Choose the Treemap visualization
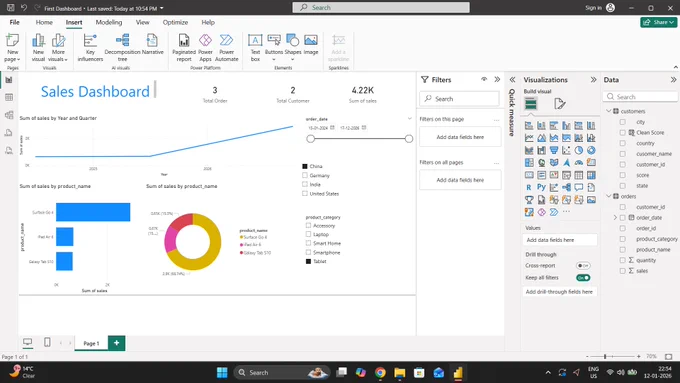Viewport: 680px width, 383px height. [x=529, y=163]
